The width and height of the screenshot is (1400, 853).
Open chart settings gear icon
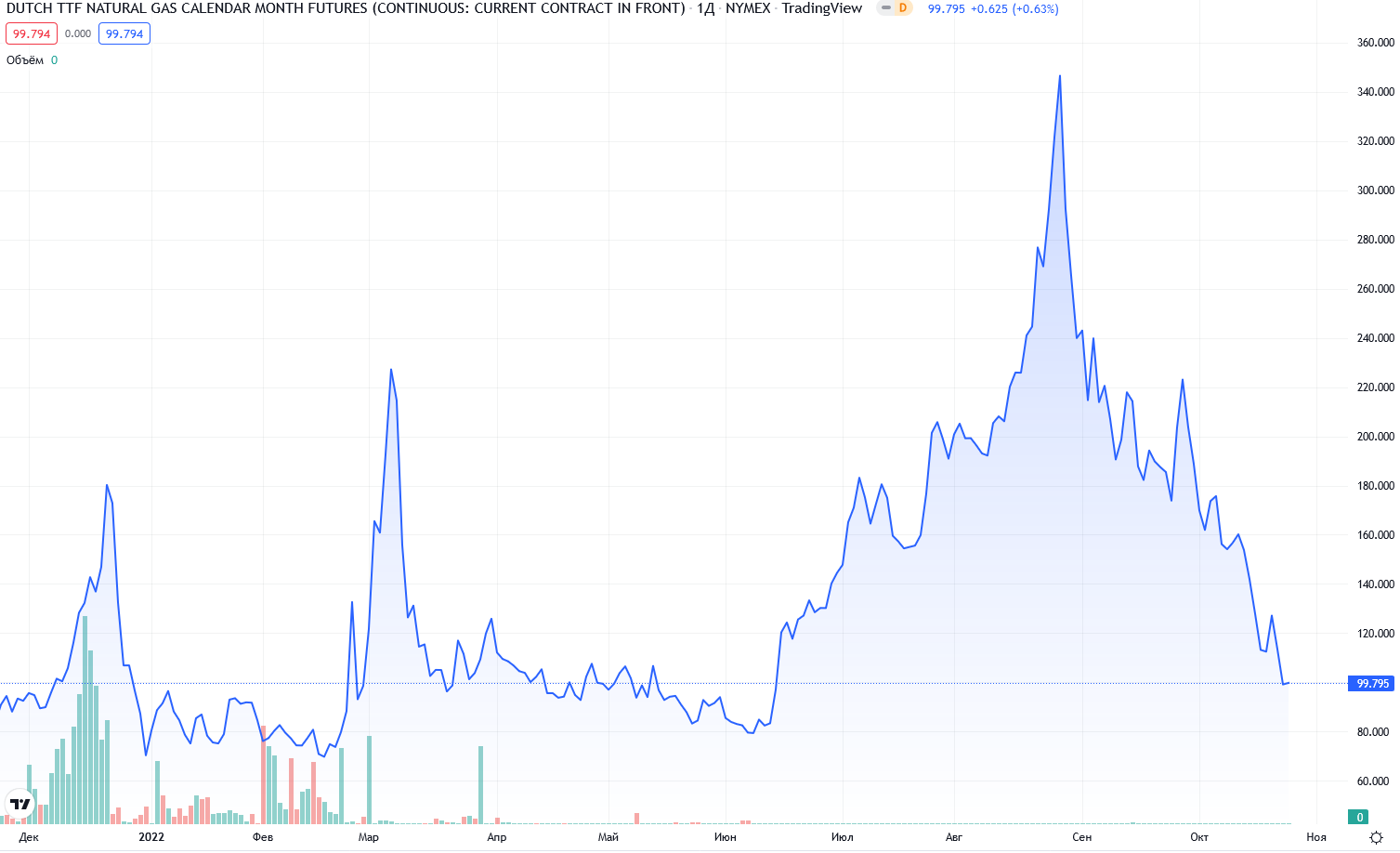pyautogui.click(x=1376, y=837)
